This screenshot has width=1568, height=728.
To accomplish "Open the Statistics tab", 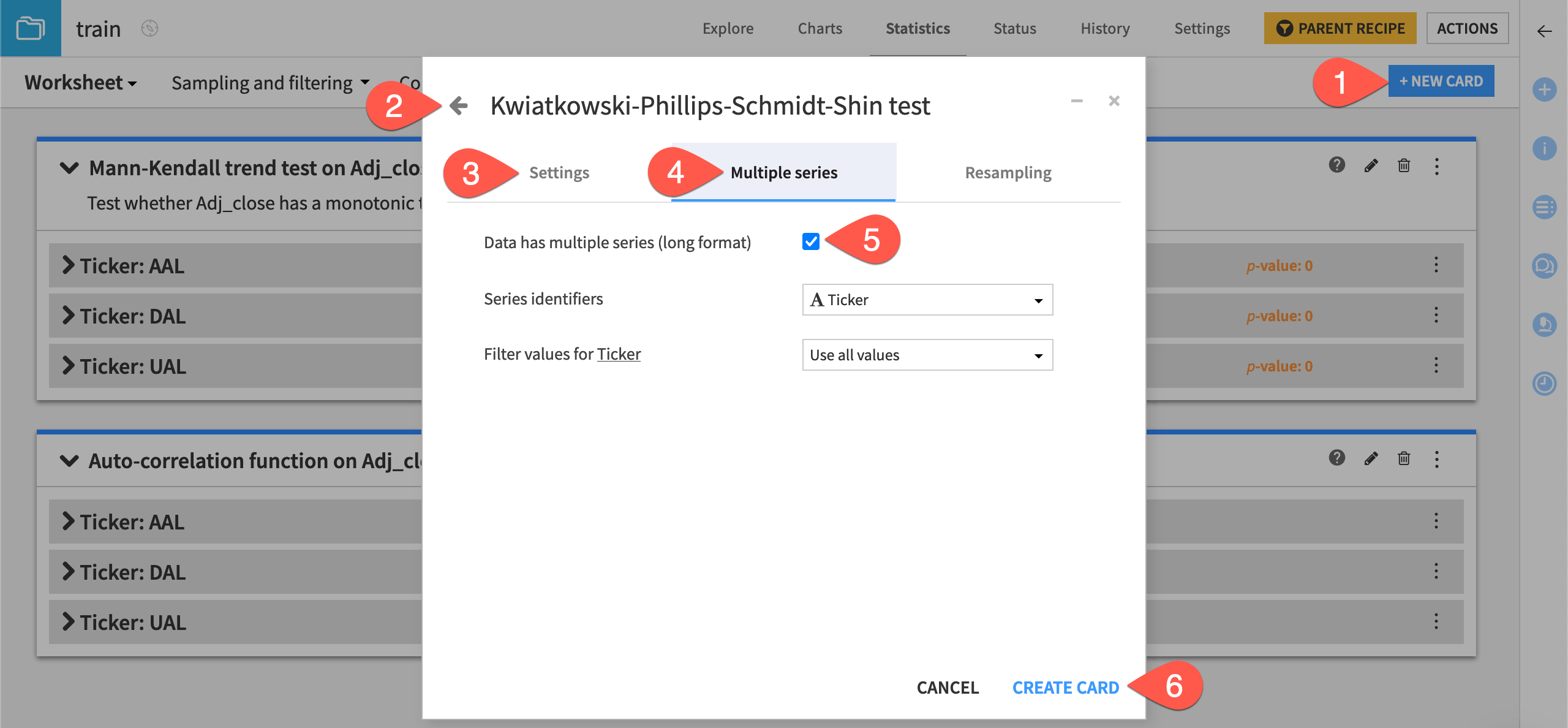I will (918, 28).
